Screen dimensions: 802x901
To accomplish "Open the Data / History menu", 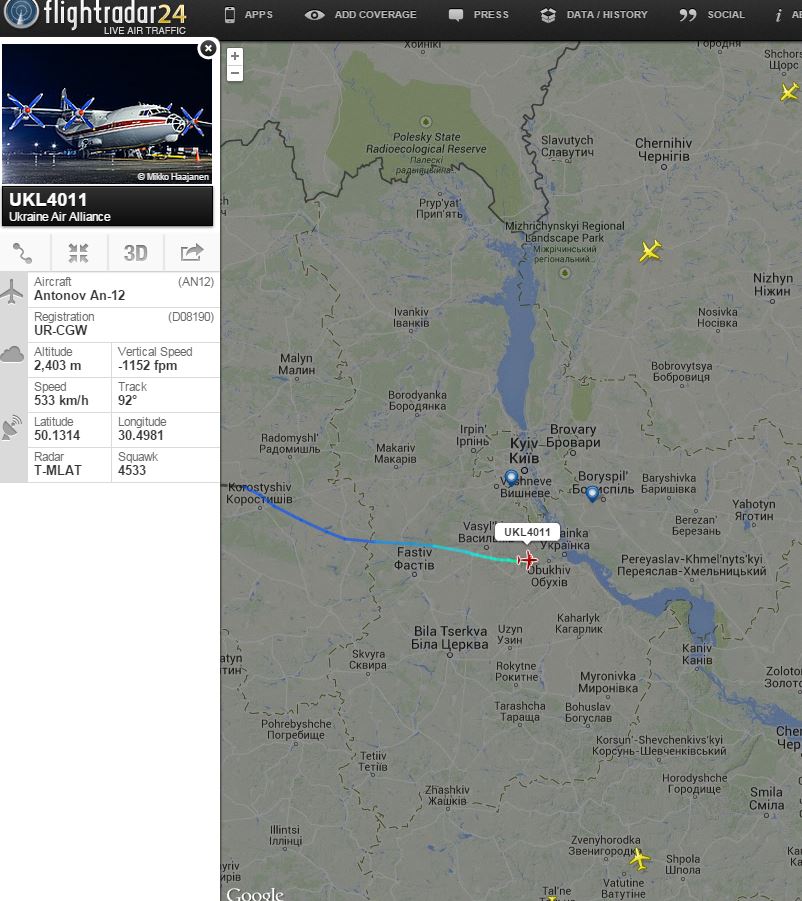I will (593, 15).
